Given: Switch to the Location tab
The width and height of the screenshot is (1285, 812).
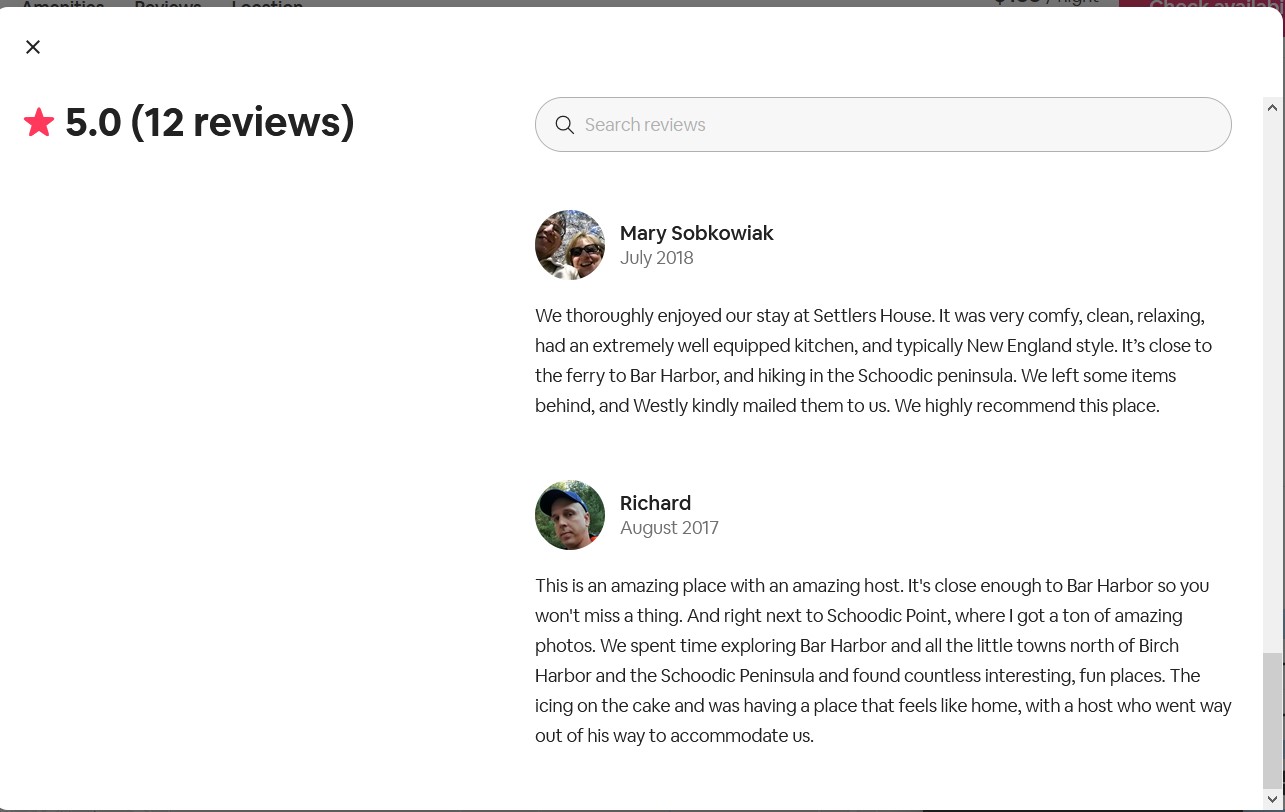Looking at the screenshot, I should tap(267, 4).
